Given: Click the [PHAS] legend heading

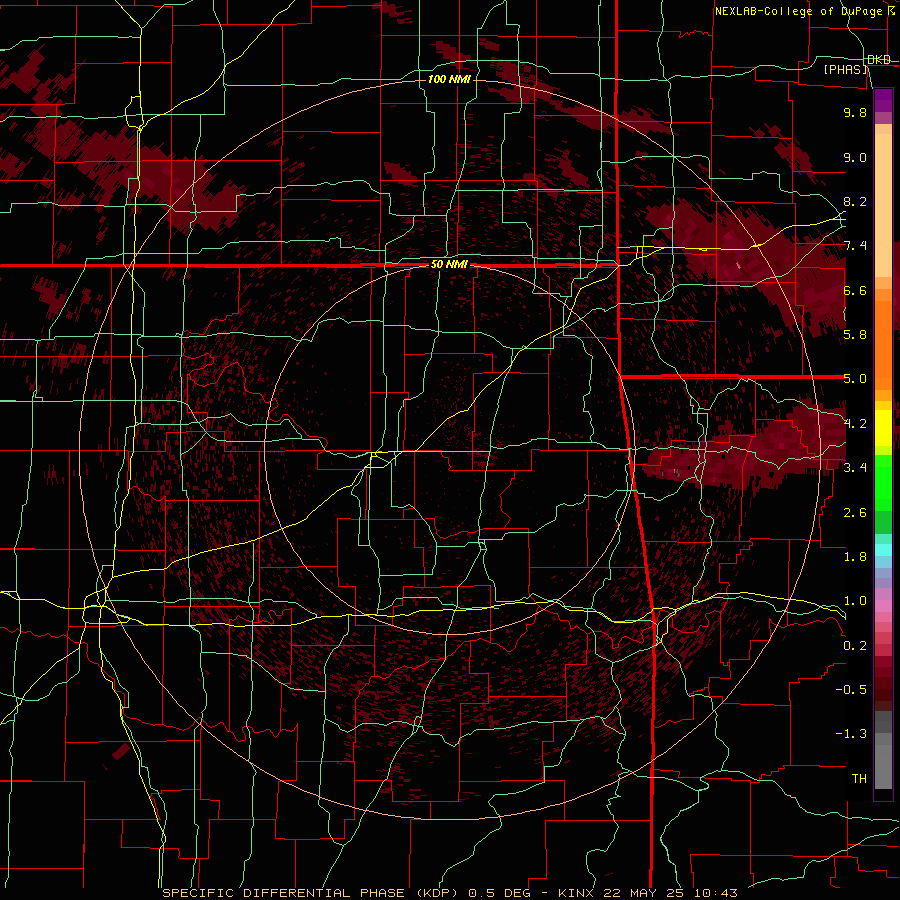Looking at the screenshot, I should pyautogui.click(x=845, y=69).
